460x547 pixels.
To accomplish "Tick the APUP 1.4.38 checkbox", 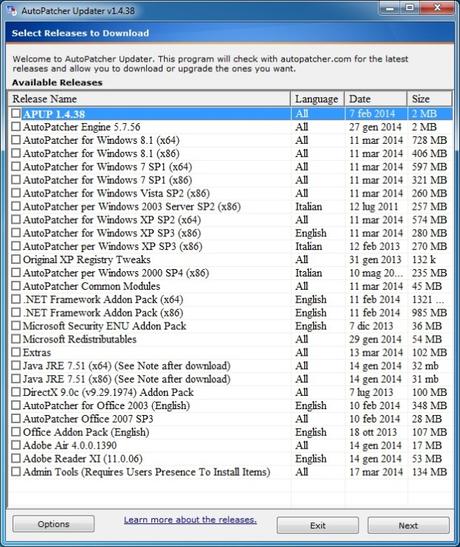I will (x=16, y=113).
